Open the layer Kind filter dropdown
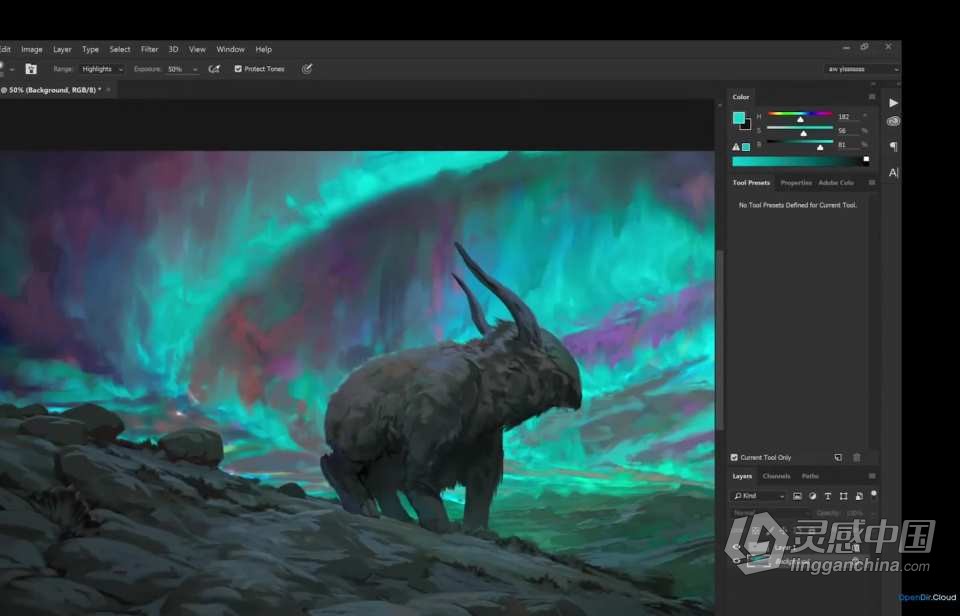This screenshot has width=960, height=616. 759,496
